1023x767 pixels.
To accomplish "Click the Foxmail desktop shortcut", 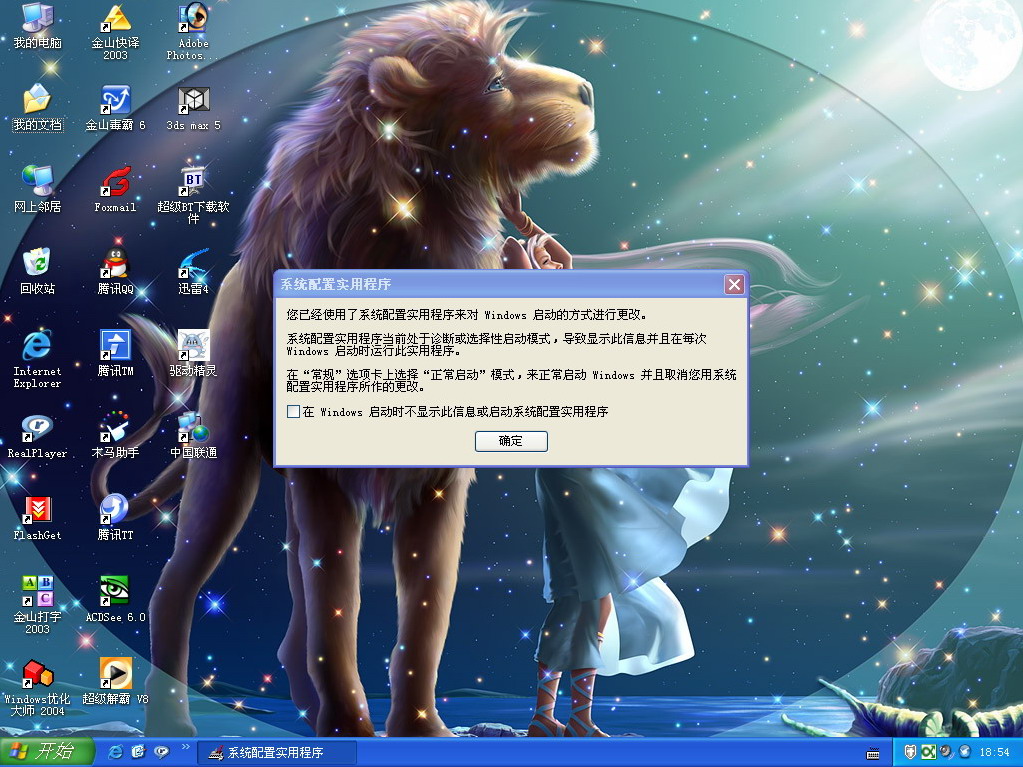I will pyautogui.click(x=115, y=189).
